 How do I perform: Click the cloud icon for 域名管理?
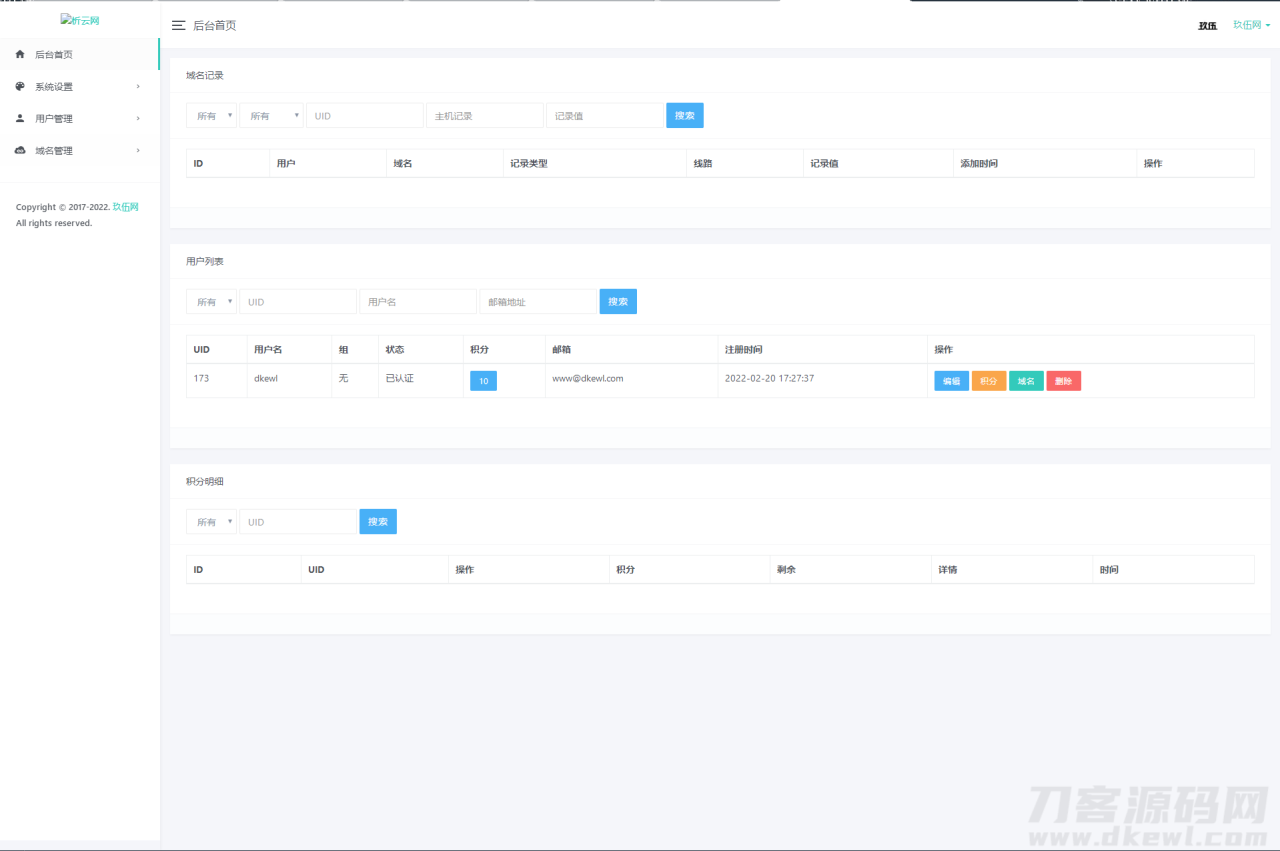(20, 151)
